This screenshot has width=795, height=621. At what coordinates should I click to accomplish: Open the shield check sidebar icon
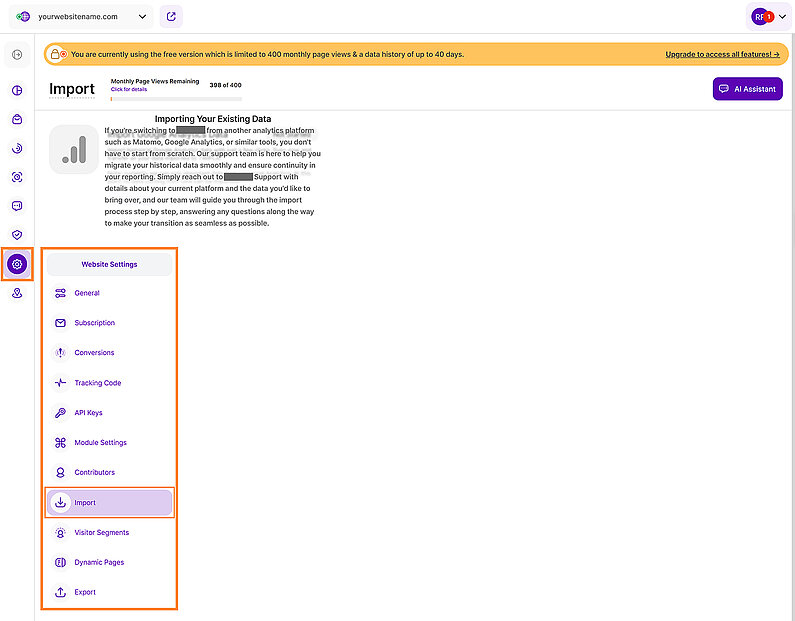[17, 235]
